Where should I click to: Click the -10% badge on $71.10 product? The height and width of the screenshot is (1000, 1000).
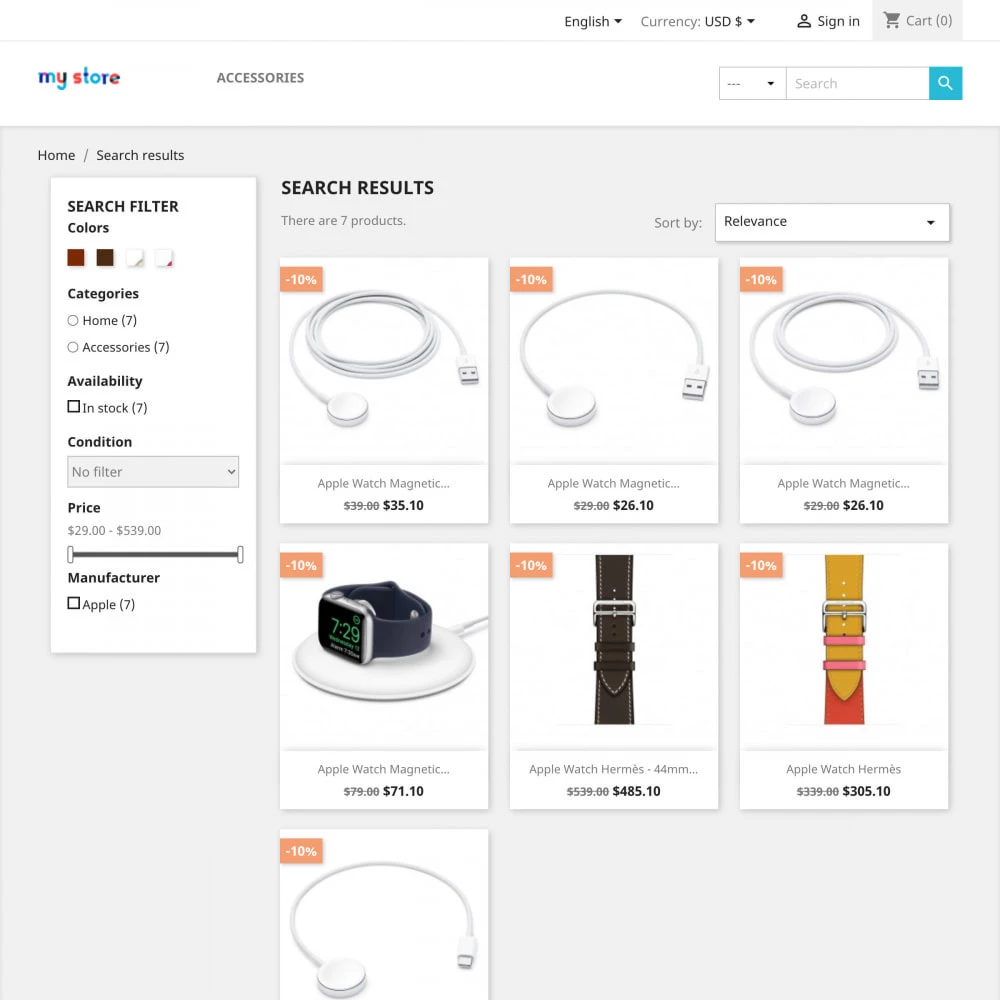click(301, 565)
